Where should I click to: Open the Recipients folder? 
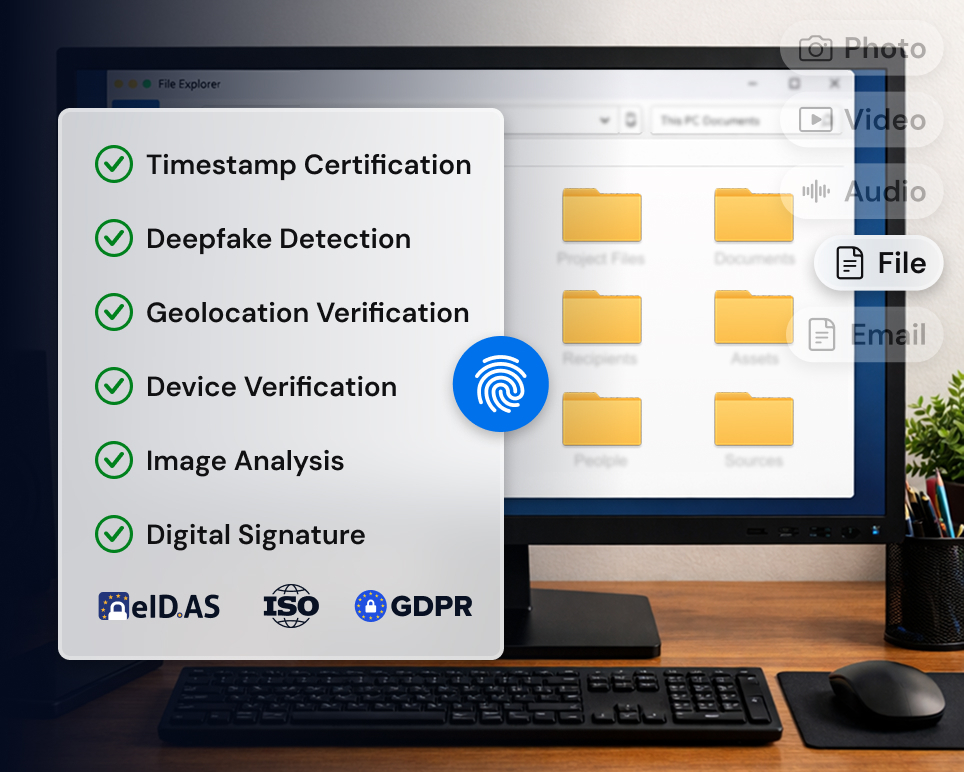click(x=601, y=318)
